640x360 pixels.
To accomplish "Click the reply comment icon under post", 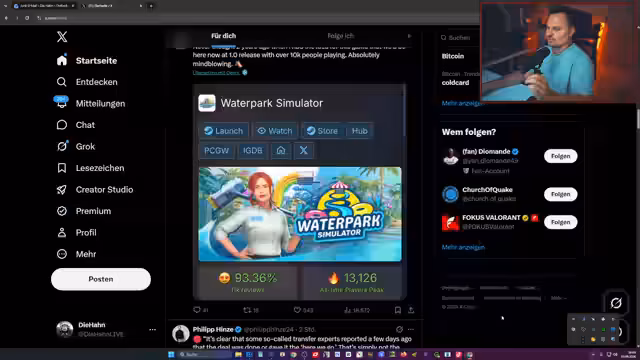I will click(x=197, y=310).
